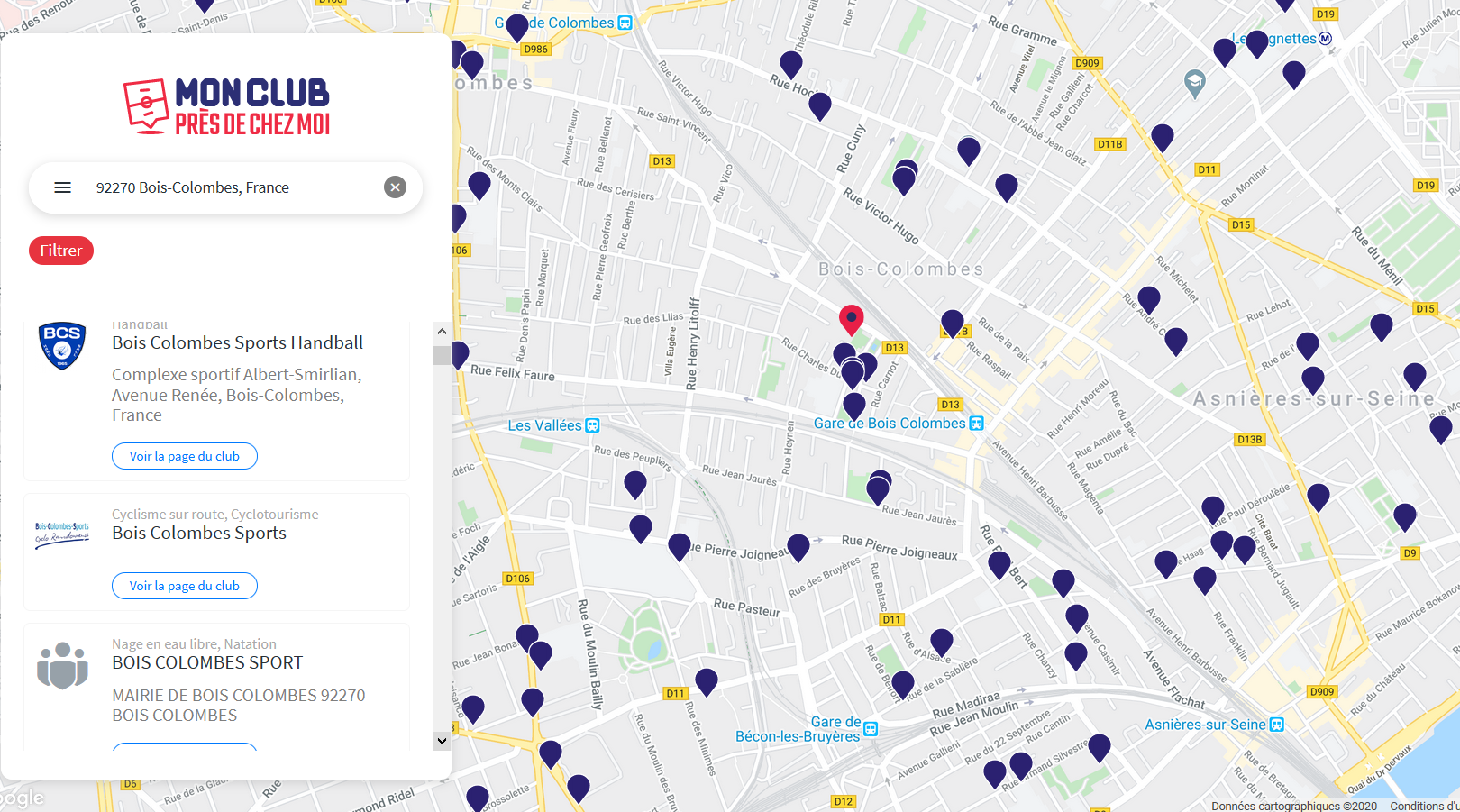The width and height of the screenshot is (1460, 812).
Task: Click the Gare de Bois Colombes station icon
Action: tap(976, 424)
